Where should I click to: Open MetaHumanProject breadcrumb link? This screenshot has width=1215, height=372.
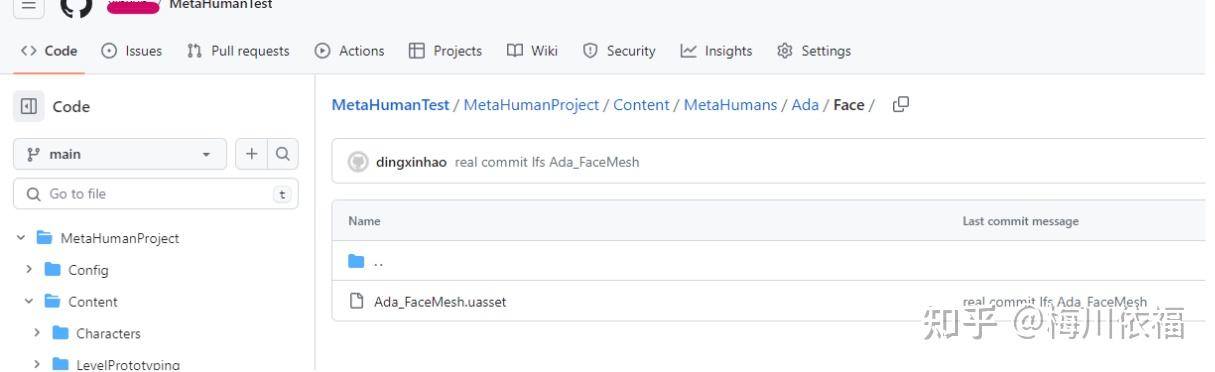[x=531, y=105]
